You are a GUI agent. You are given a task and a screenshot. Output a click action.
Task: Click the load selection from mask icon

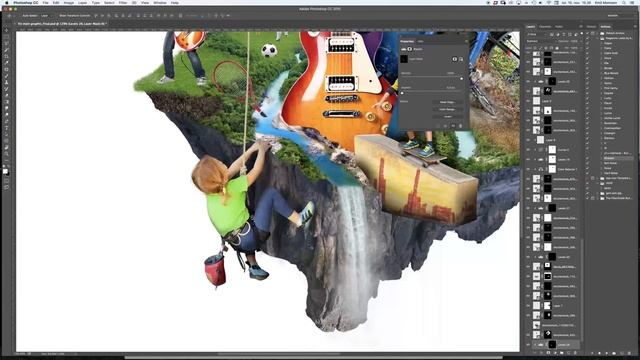click(438, 126)
